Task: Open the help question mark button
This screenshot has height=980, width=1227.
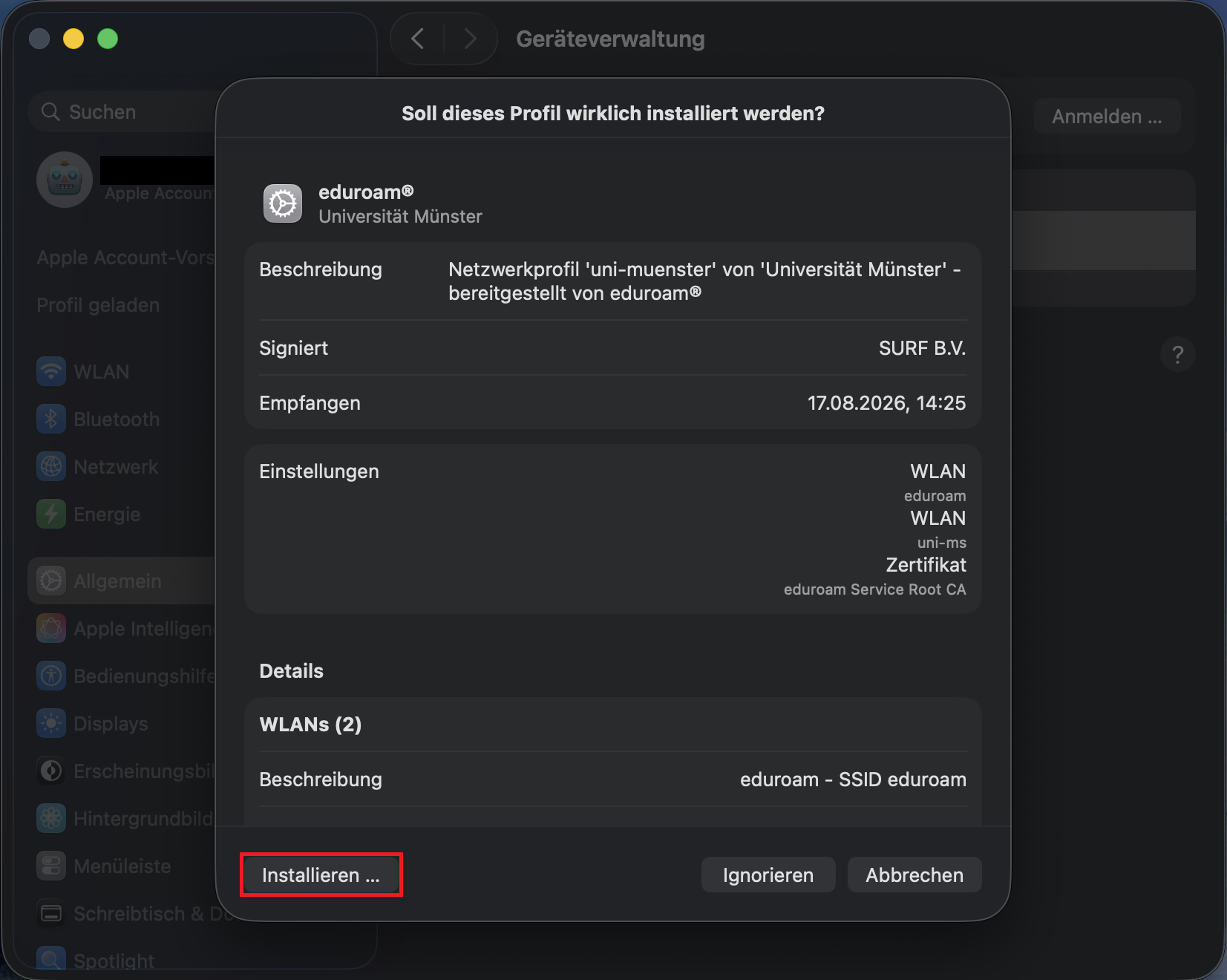Action: (1177, 354)
